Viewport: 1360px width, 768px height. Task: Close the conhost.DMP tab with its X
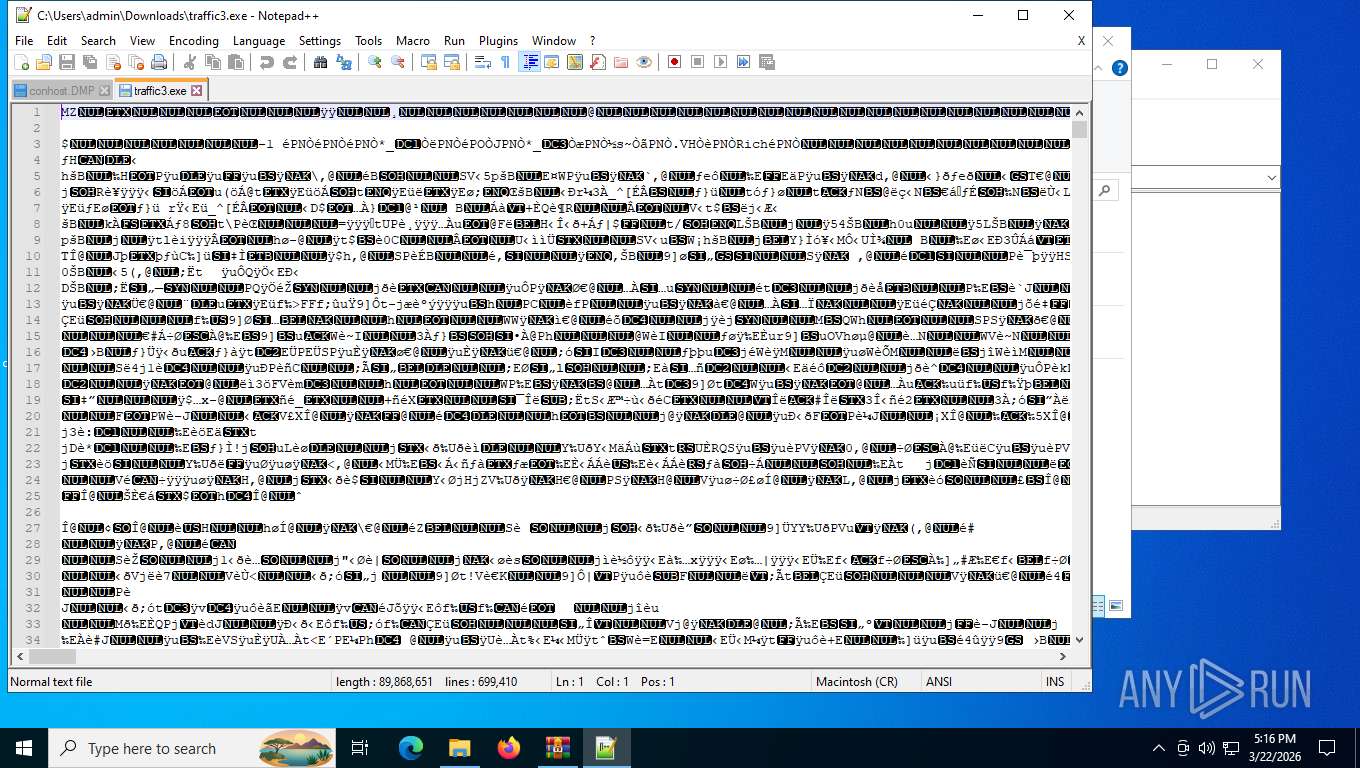pos(104,90)
